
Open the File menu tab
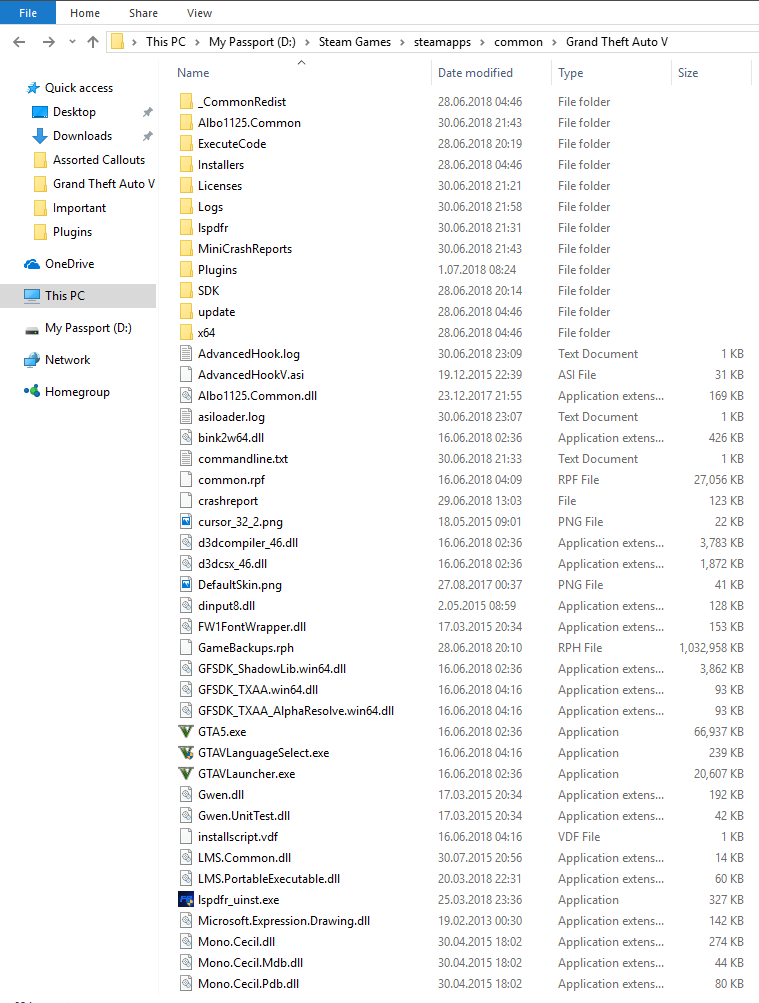(x=28, y=13)
